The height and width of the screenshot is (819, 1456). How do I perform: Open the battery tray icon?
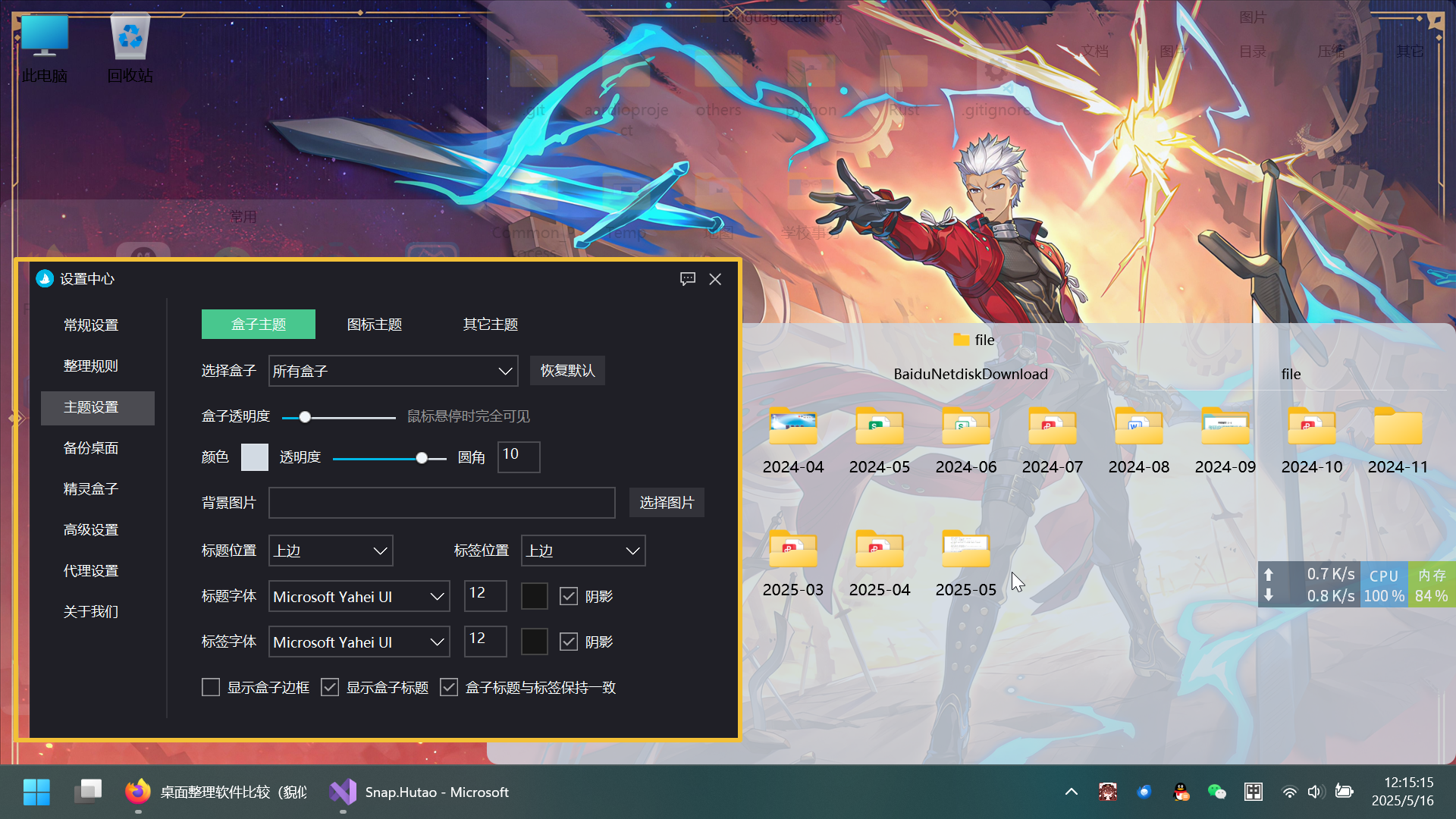(x=1345, y=792)
